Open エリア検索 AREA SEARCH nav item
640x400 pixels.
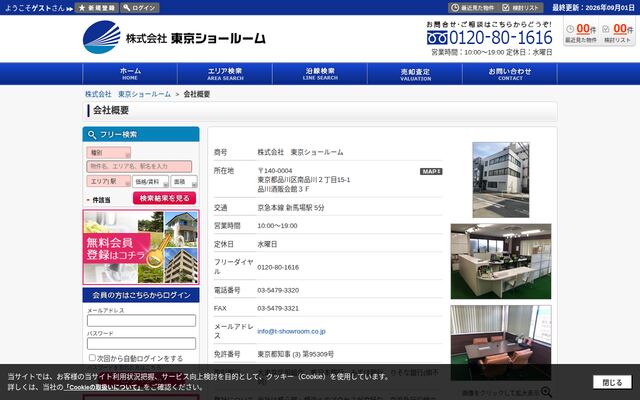pyautogui.click(x=225, y=74)
